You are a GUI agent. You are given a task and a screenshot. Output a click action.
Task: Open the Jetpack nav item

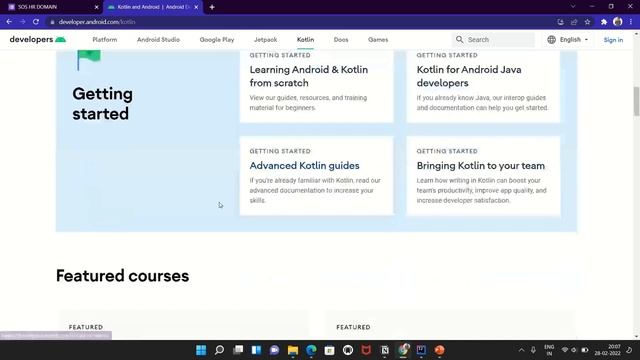click(x=265, y=40)
